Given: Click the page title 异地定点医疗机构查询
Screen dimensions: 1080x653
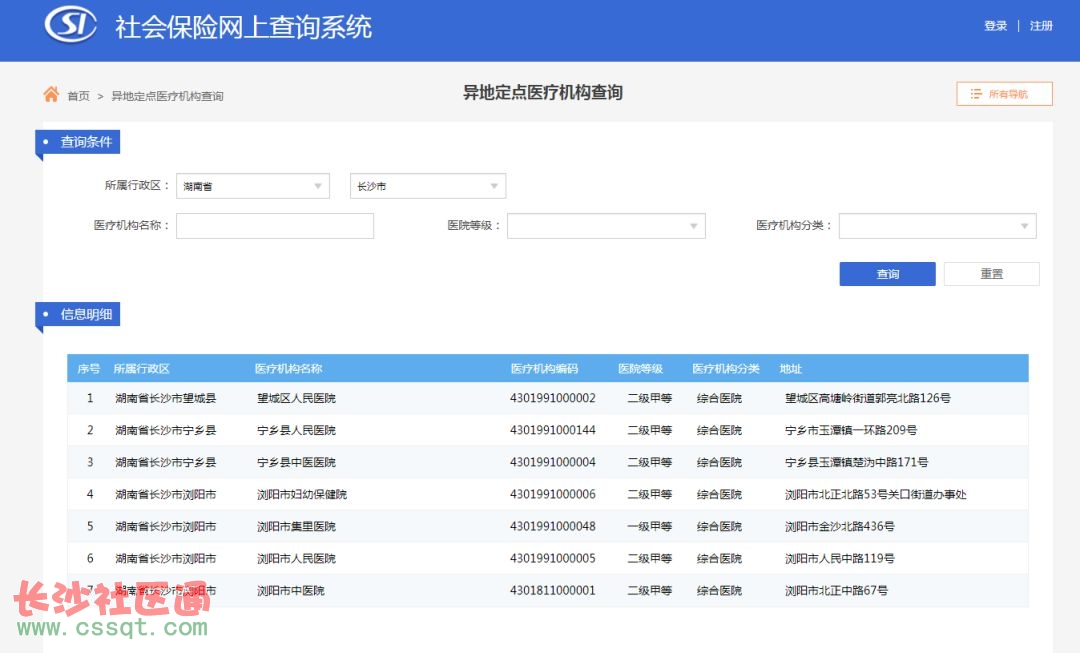Looking at the screenshot, I should [543, 92].
